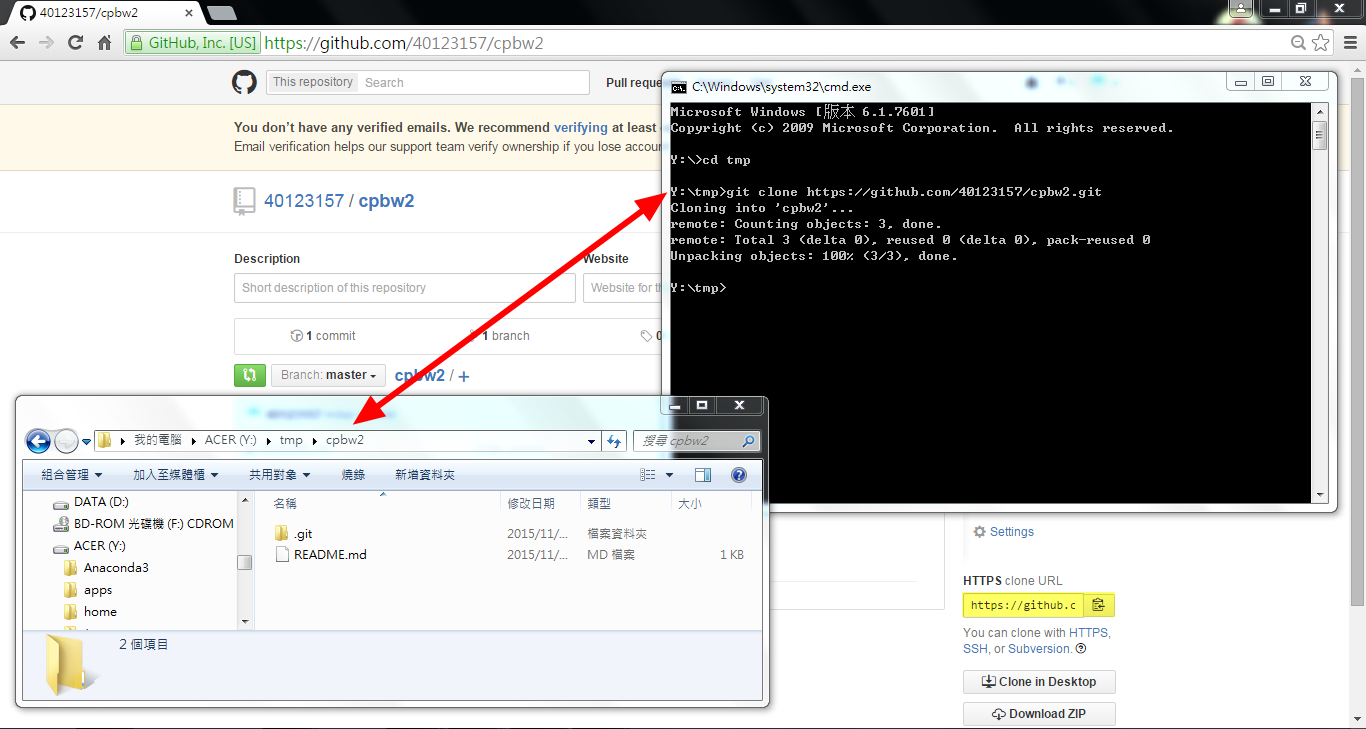Click the cmd window scroll up arrow

point(1319,112)
